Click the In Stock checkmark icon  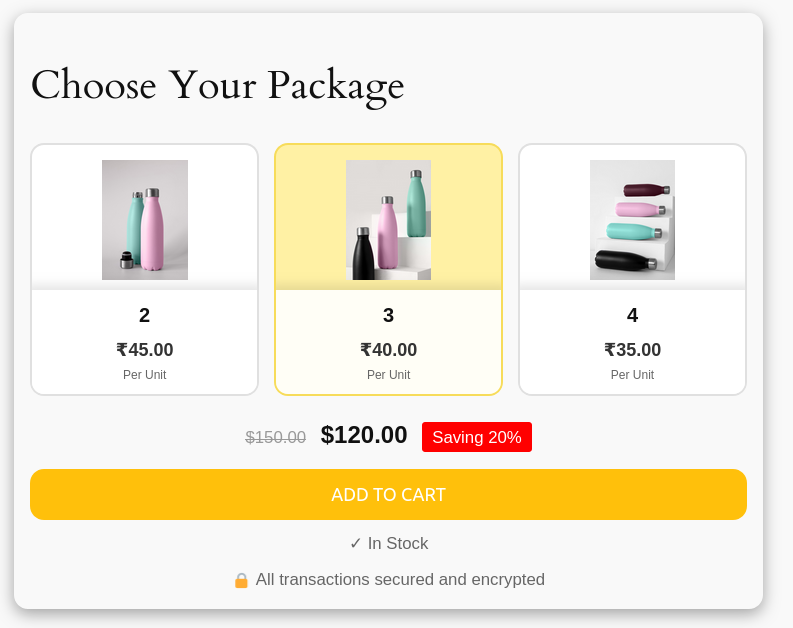click(356, 544)
